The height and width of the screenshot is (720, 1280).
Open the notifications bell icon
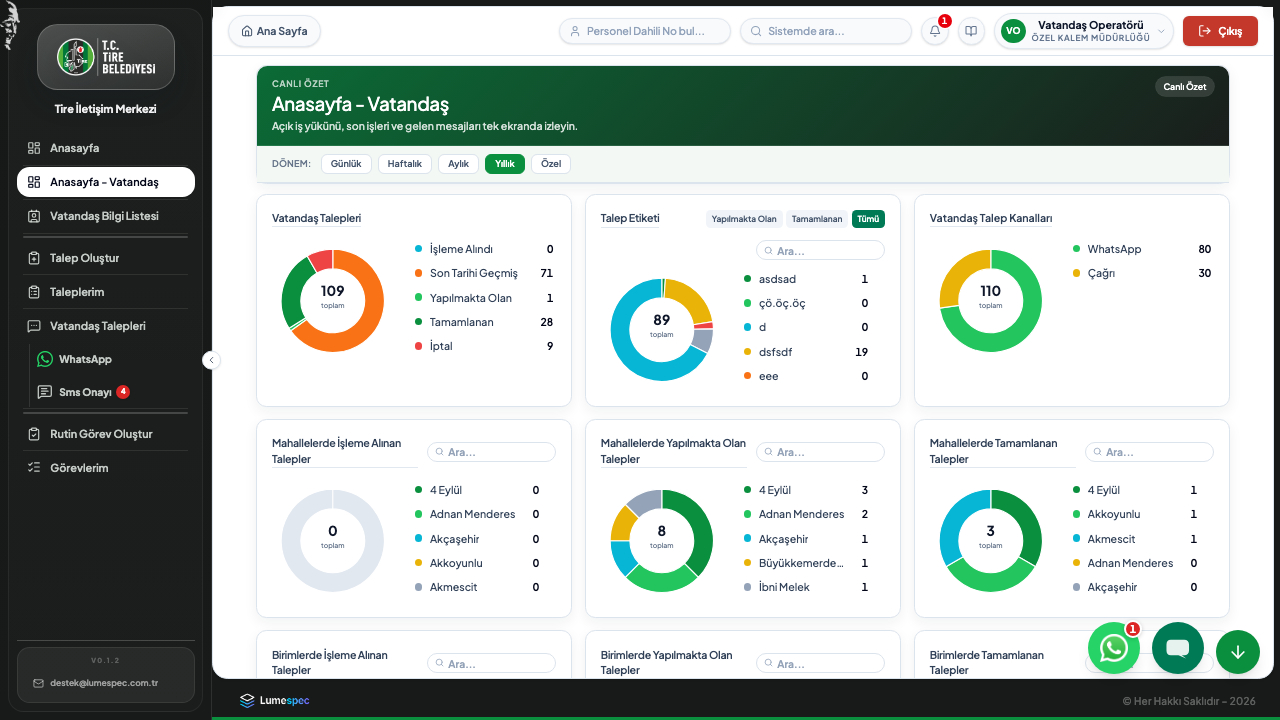pyautogui.click(x=935, y=31)
